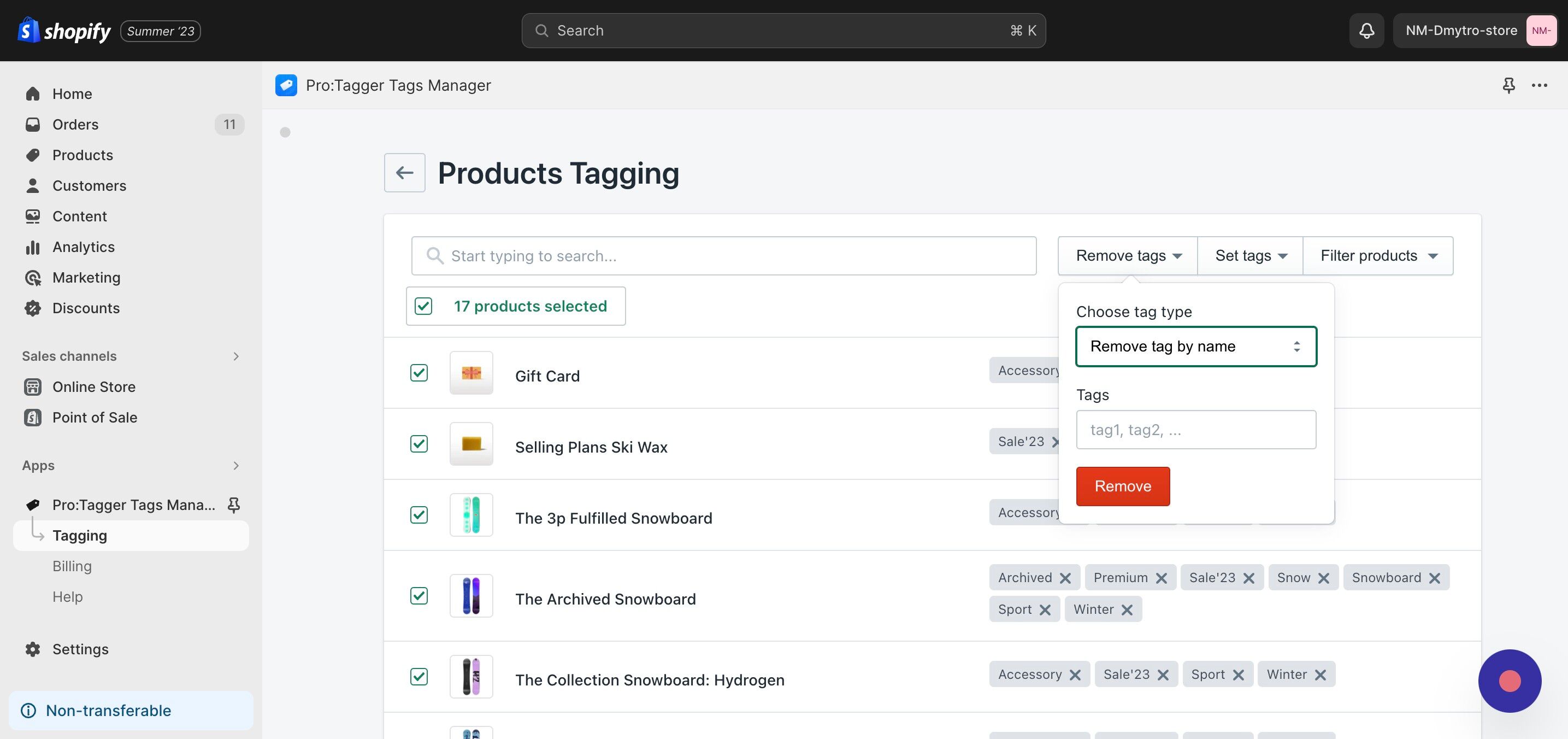Click the Gift Card thumbnail
This screenshot has width=1568, height=739.
click(471, 373)
